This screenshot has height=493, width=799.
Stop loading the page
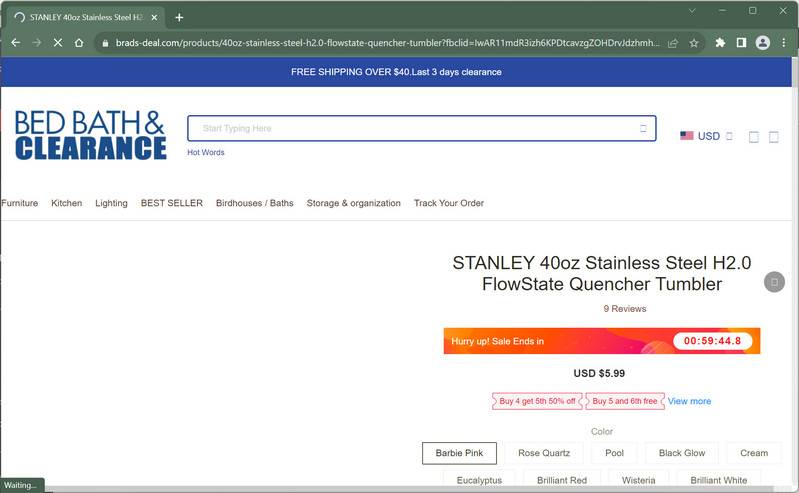click(x=58, y=43)
